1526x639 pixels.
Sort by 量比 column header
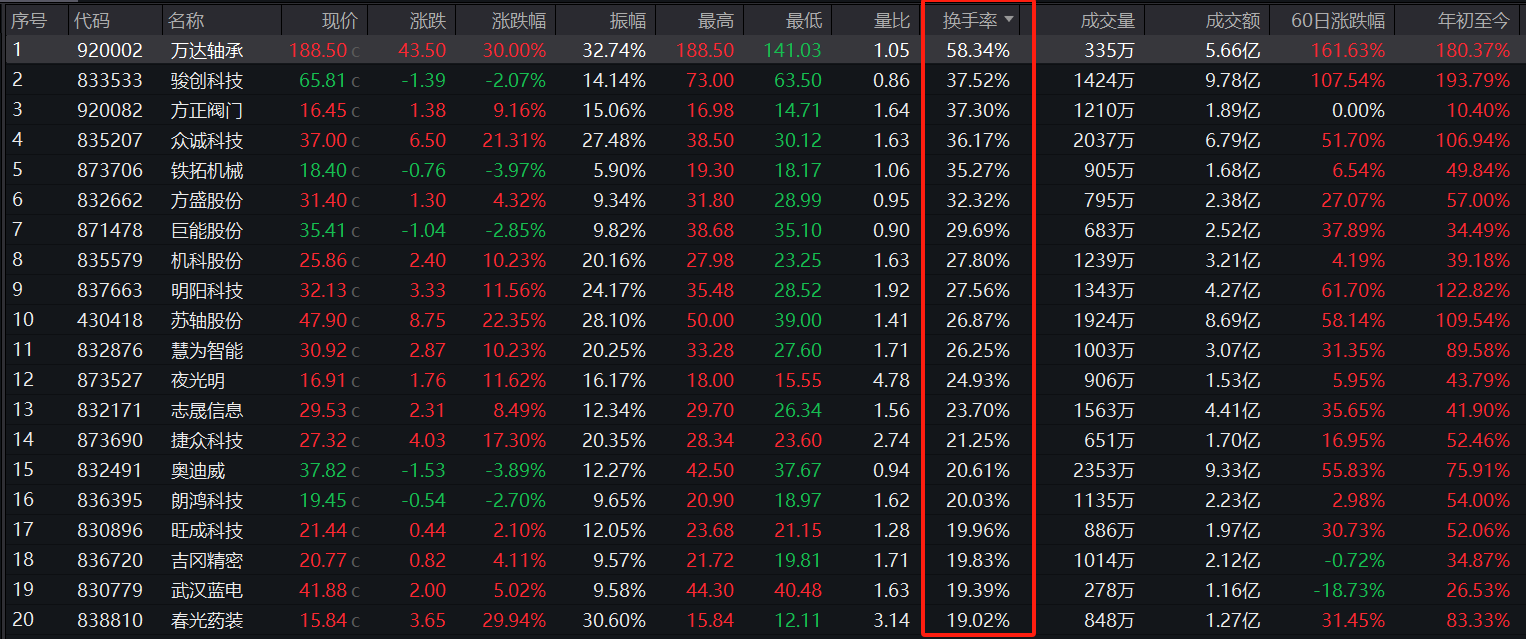coord(890,21)
